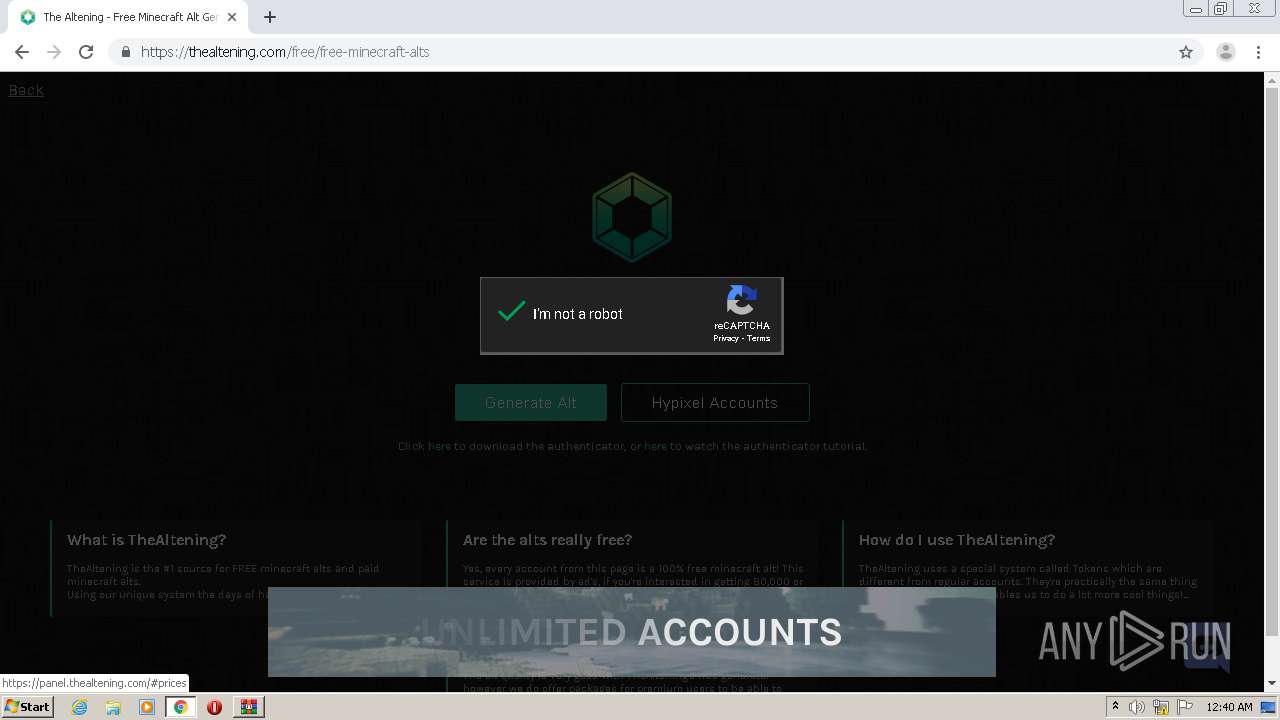Screen dimensions: 1280x720
Task: Click the page scrollbar down arrow
Action: [x=1272, y=683]
